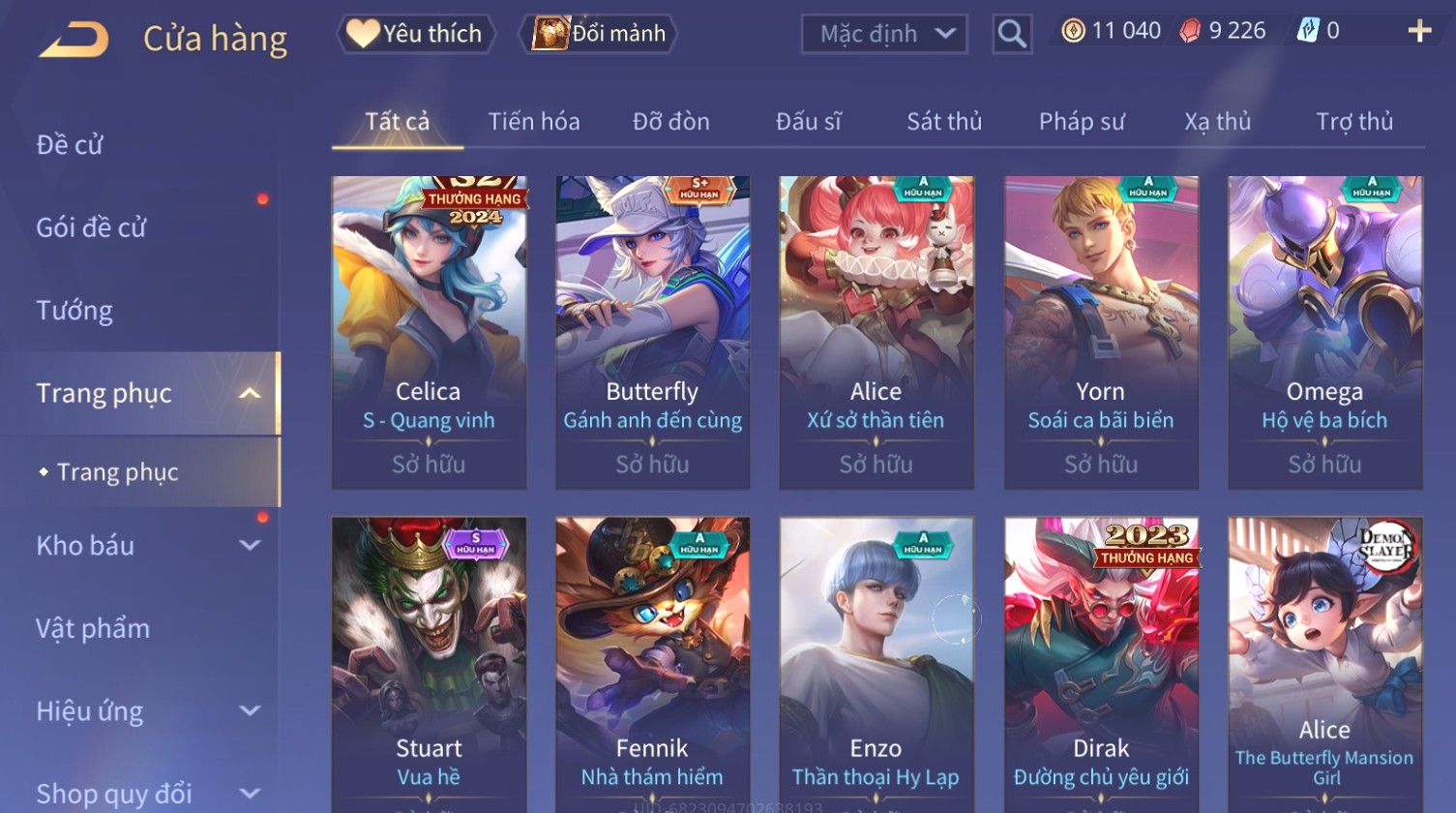Image resolution: width=1456 pixels, height=813 pixels.
Task: Expand the Hiệu ứng sidebar section
Action: tap(250, 711)
